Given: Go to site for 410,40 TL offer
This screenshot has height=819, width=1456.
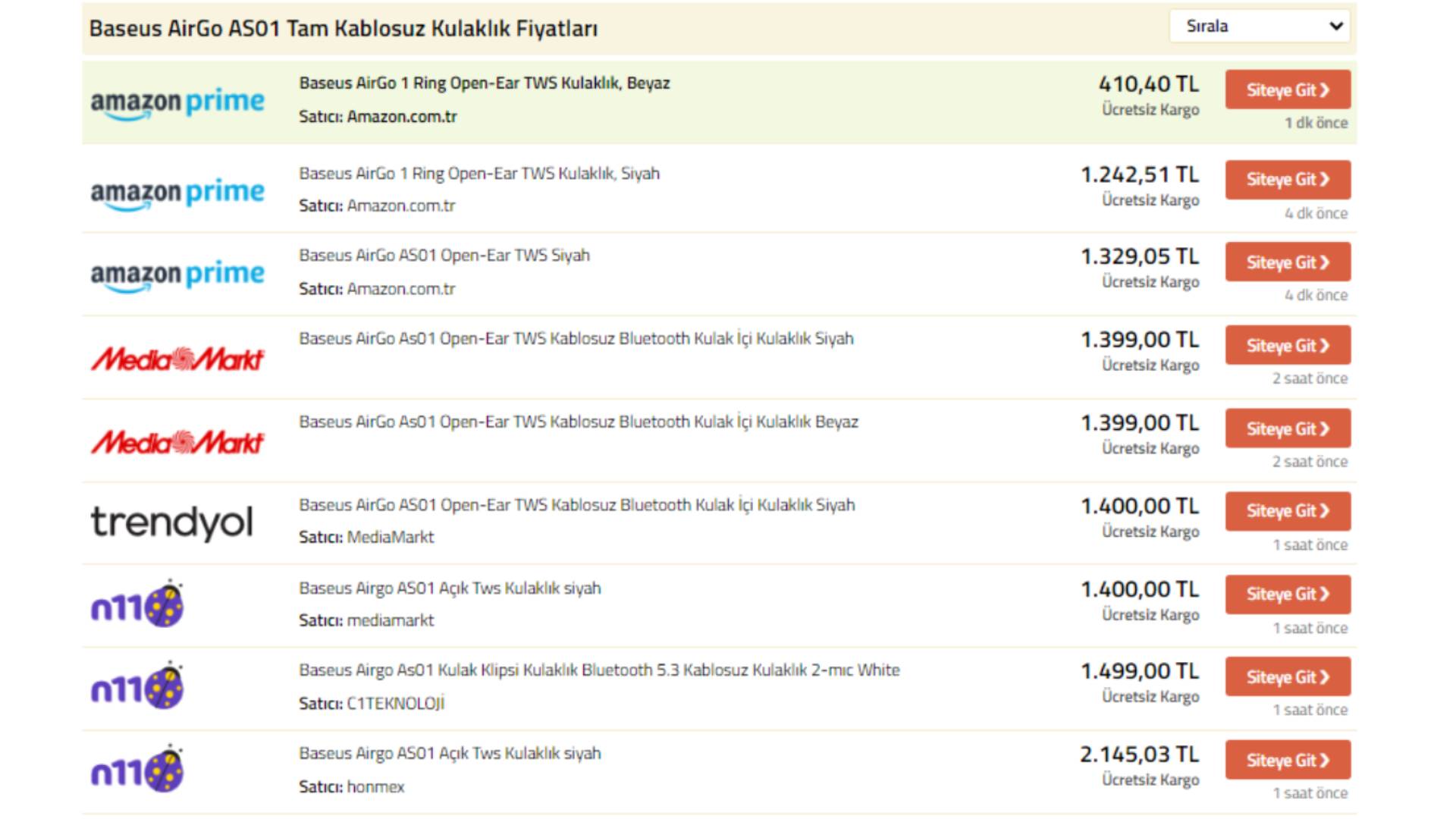Looking at the screenshot, I should click(x=1288, y=89).
